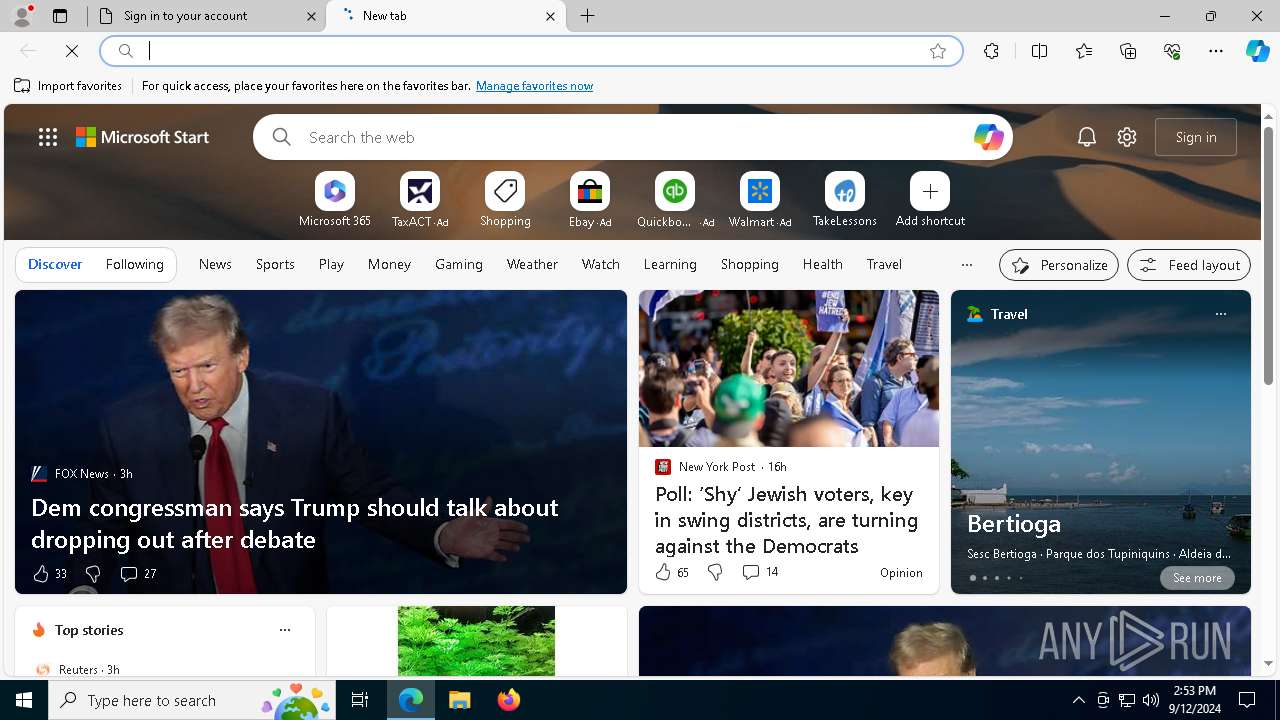Image resolution: width=1280 pixels, height=720 pixels.
Task: Click the Personalize button
Action: point(1059,265)
